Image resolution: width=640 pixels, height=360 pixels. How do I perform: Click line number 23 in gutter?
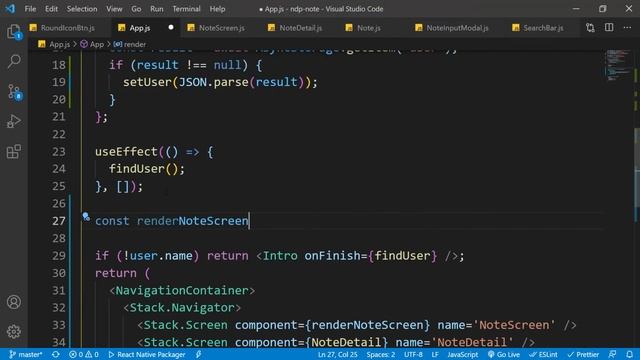59,152
